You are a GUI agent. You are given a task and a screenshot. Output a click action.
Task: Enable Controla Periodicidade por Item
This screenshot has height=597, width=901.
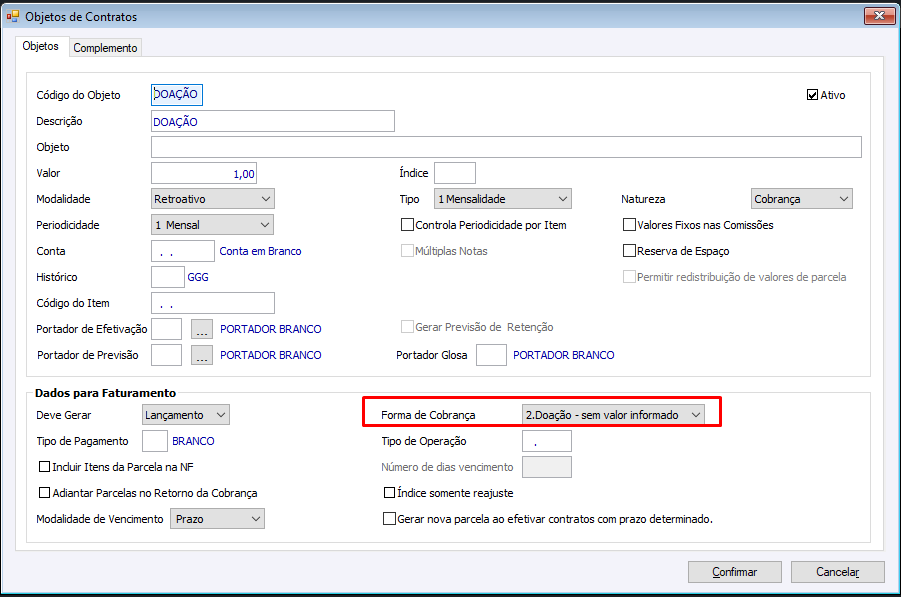407,225
